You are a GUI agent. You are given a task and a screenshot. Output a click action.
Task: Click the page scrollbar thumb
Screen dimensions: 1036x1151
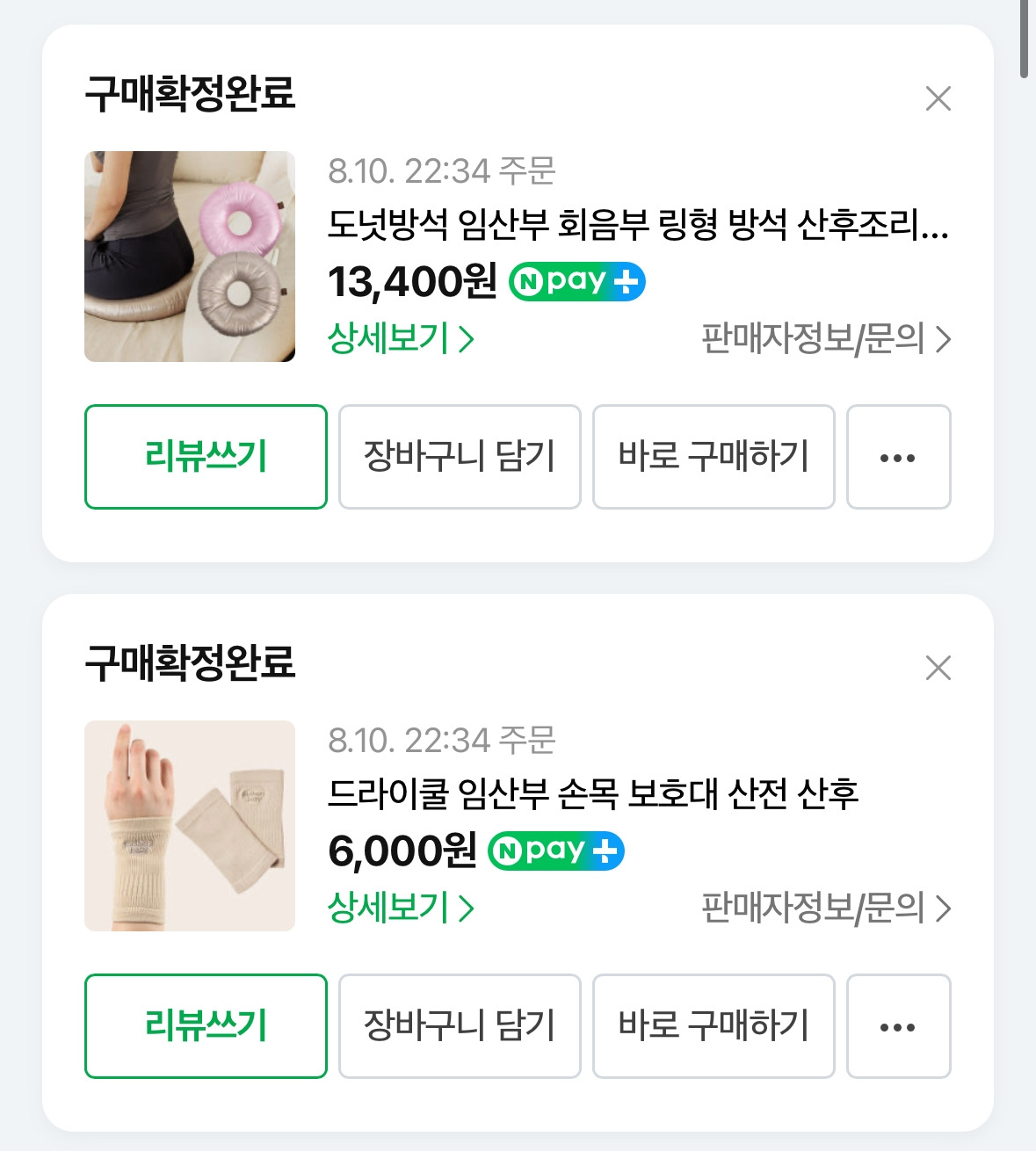1025,39
